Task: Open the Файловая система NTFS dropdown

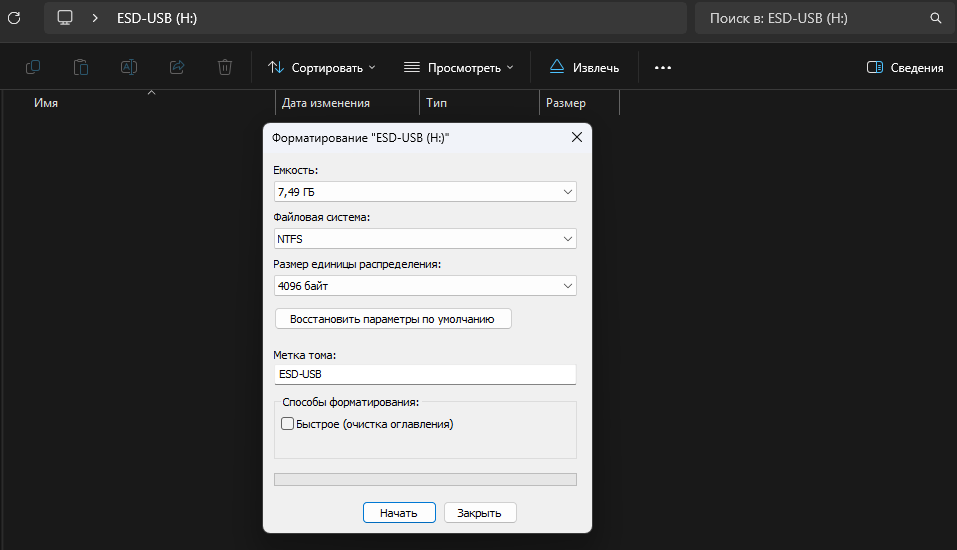Action: [425, 239]
